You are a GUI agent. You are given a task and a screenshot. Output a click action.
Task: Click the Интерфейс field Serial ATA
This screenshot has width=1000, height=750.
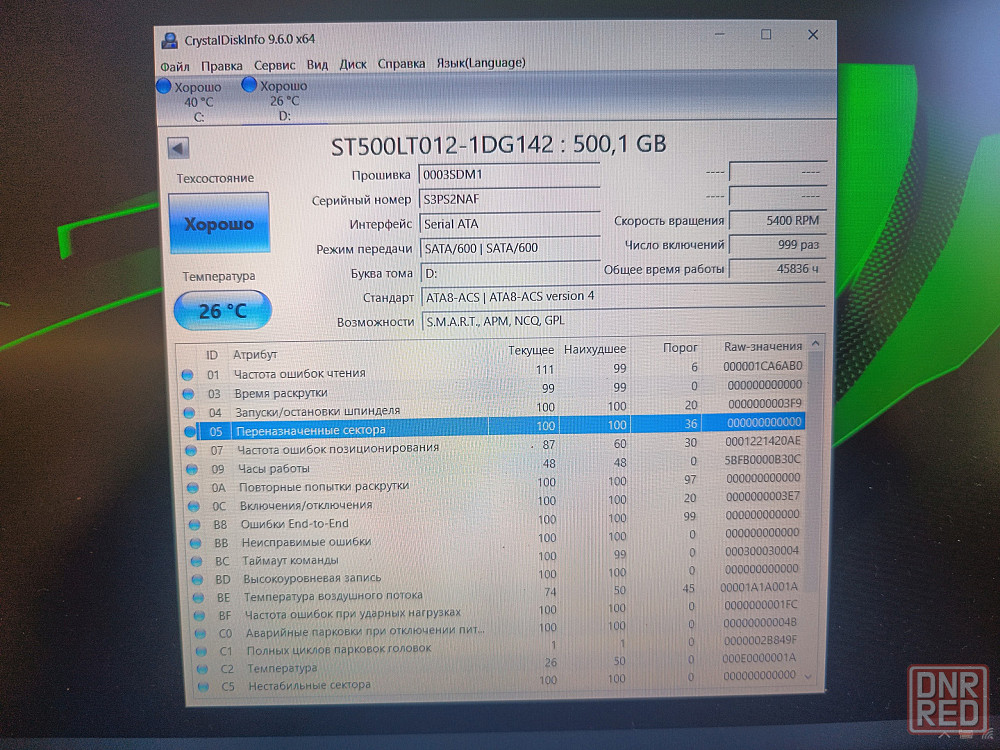509,224
